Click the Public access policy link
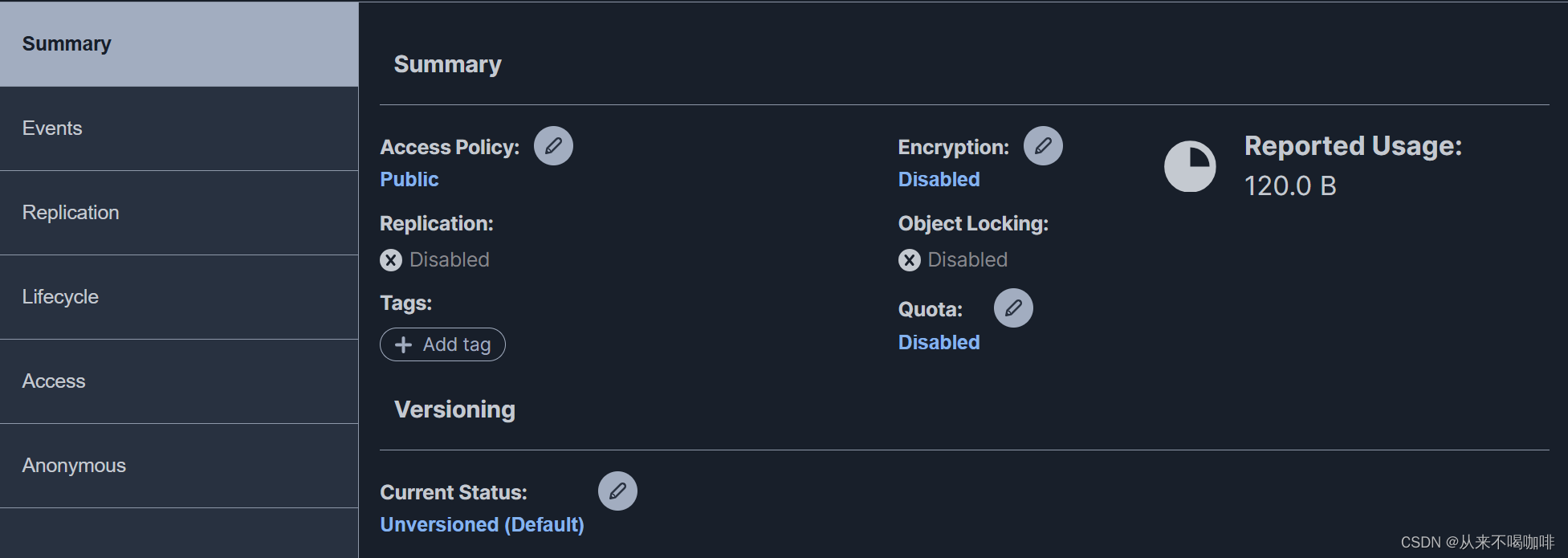This screenshot has width=1568, height=558. (x=409, y=179)
